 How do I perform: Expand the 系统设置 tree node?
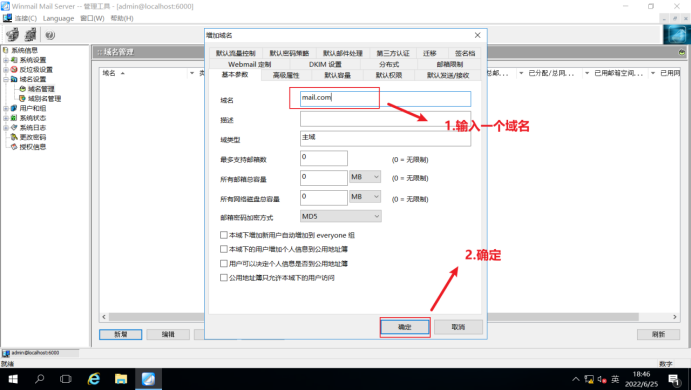pyautogui.click(x=6, y=60)
